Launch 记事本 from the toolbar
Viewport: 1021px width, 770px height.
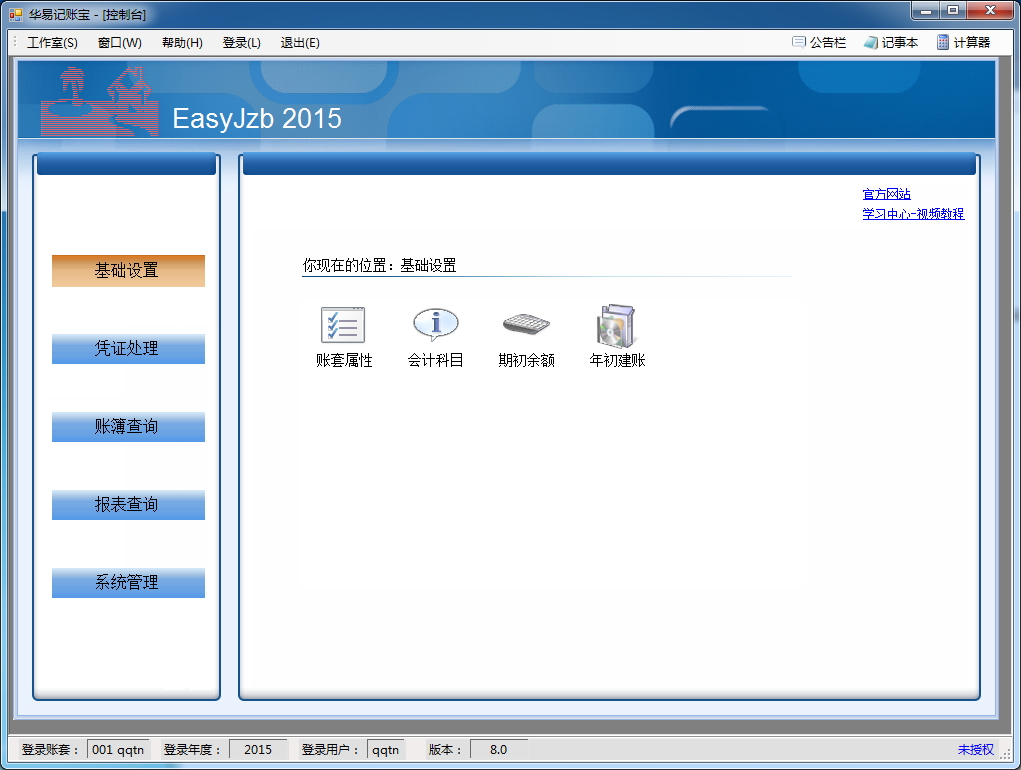coord(890,43)
